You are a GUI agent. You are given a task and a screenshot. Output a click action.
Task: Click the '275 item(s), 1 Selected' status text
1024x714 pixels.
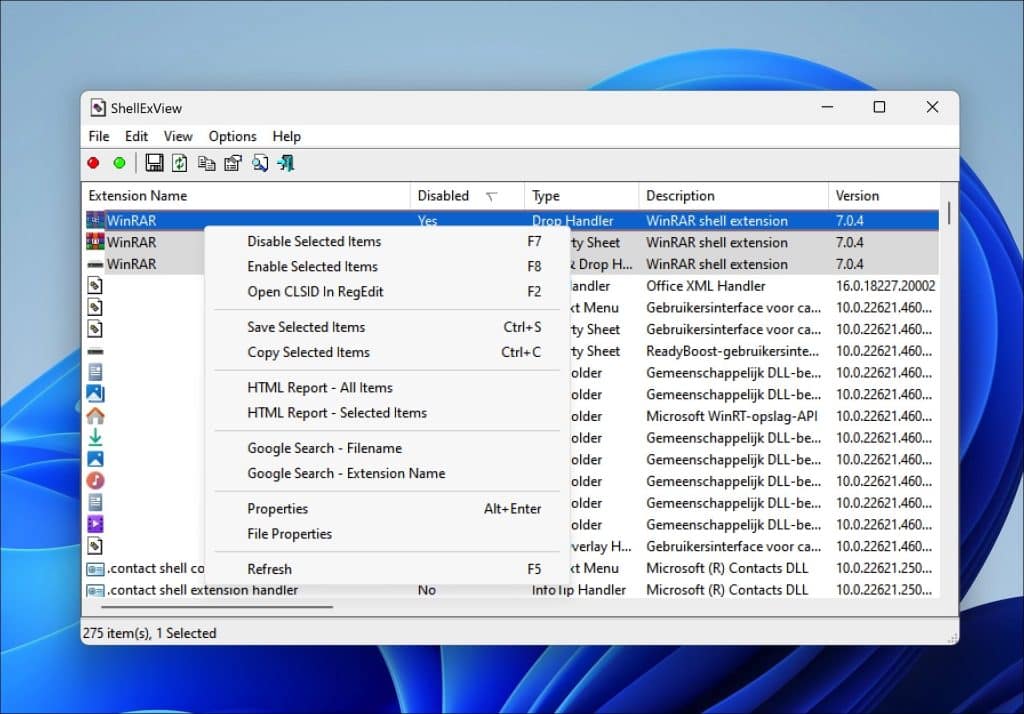click(150, 633)
